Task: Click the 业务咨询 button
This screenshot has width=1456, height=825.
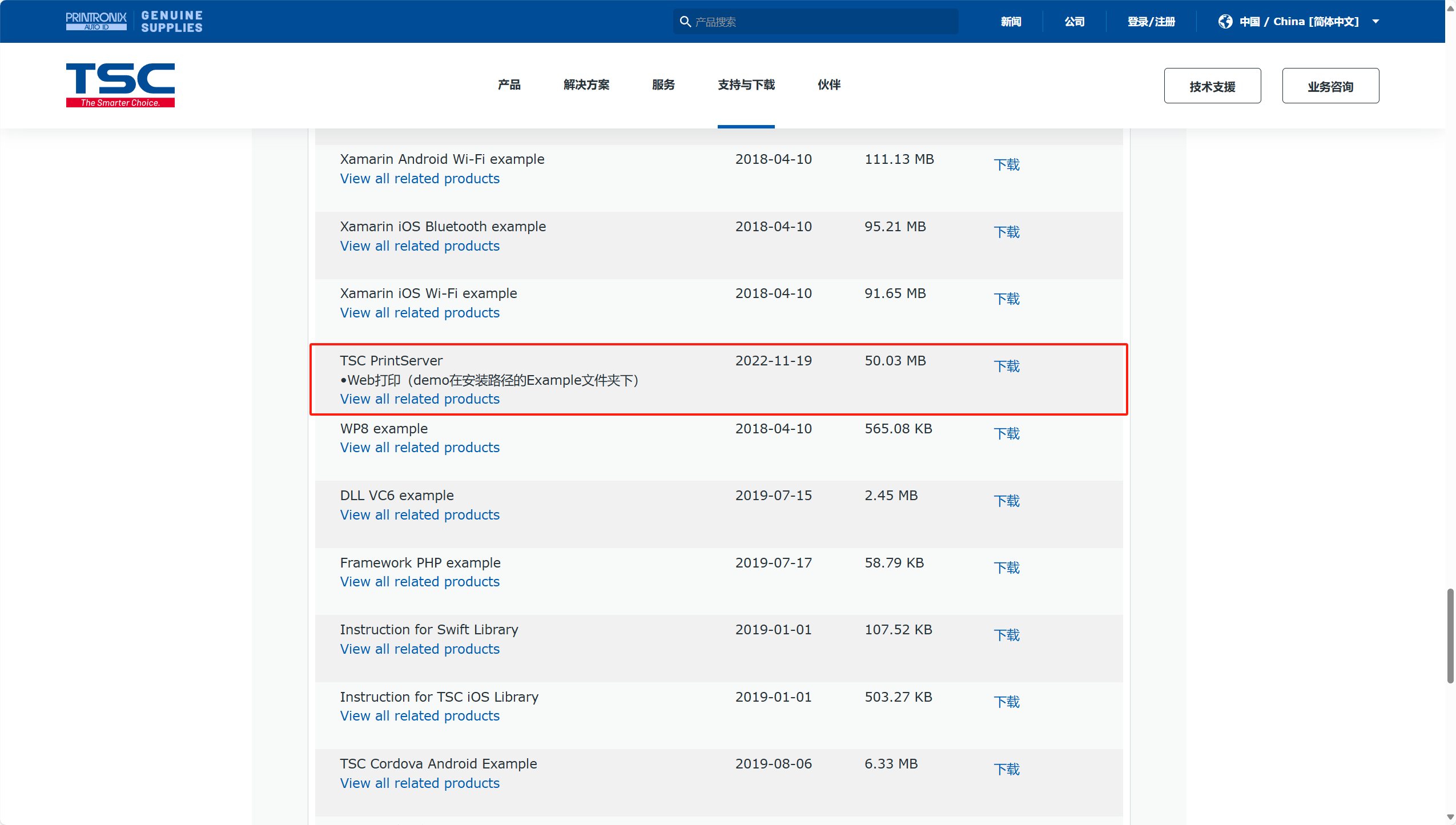Action: 1331,86
